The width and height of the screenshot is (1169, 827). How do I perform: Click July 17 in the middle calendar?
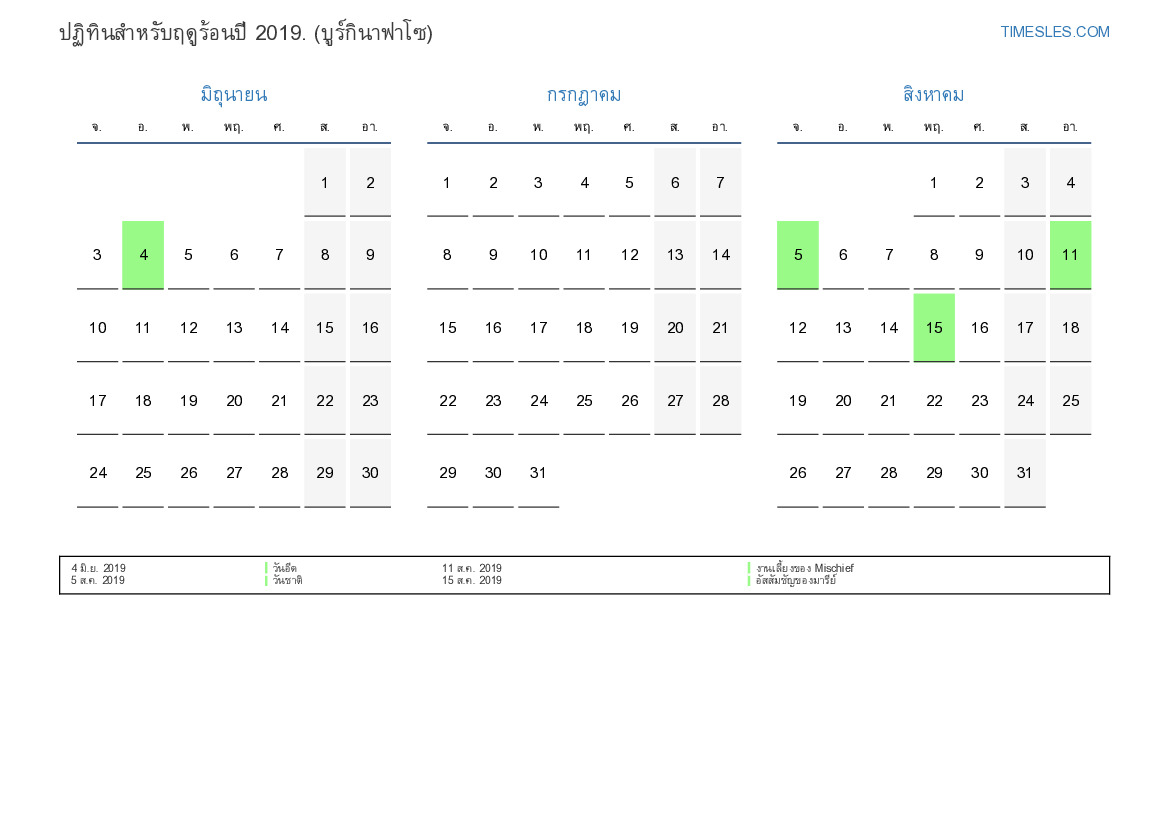[538, 328]
